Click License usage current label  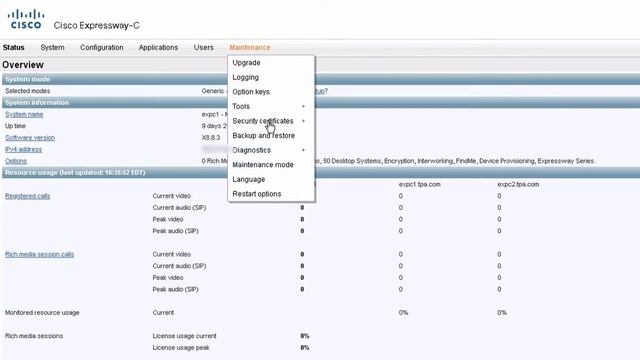(184, 336)
